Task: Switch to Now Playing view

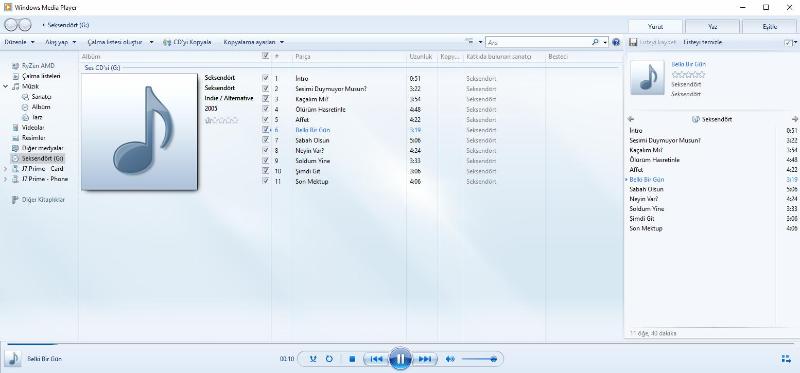Action: point(786,359)
